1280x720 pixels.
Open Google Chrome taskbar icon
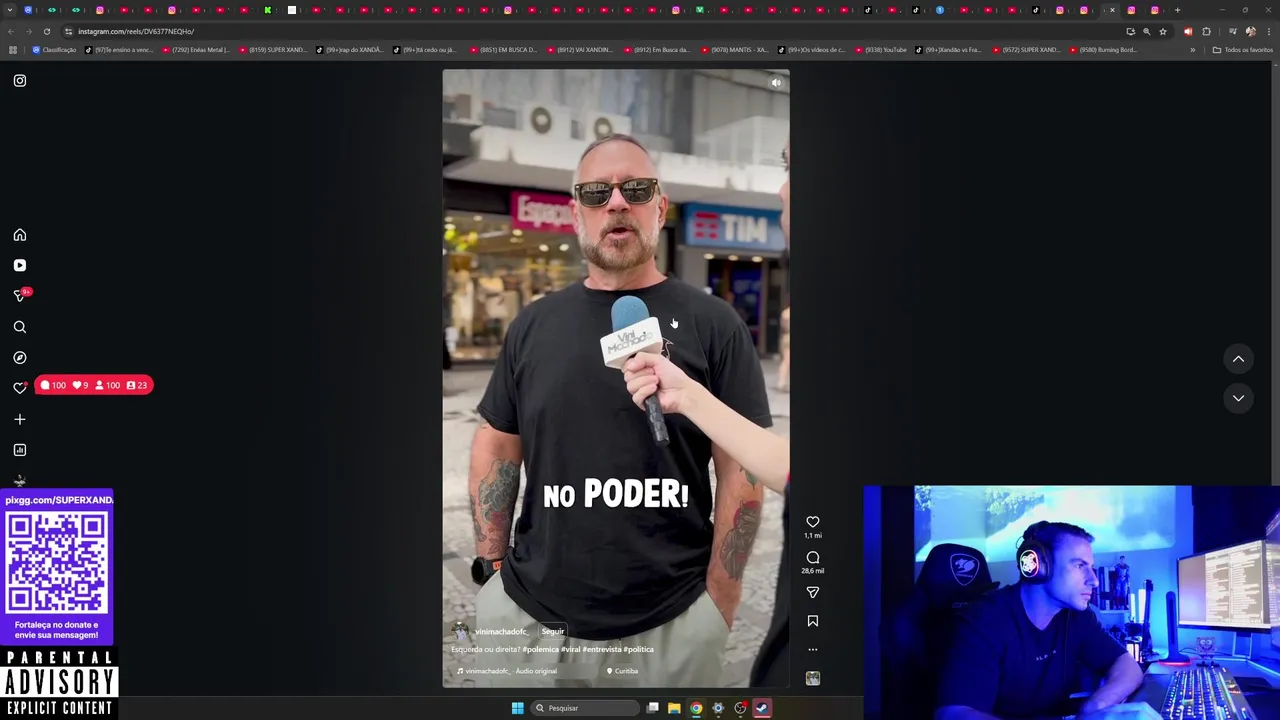click(696, 708)
